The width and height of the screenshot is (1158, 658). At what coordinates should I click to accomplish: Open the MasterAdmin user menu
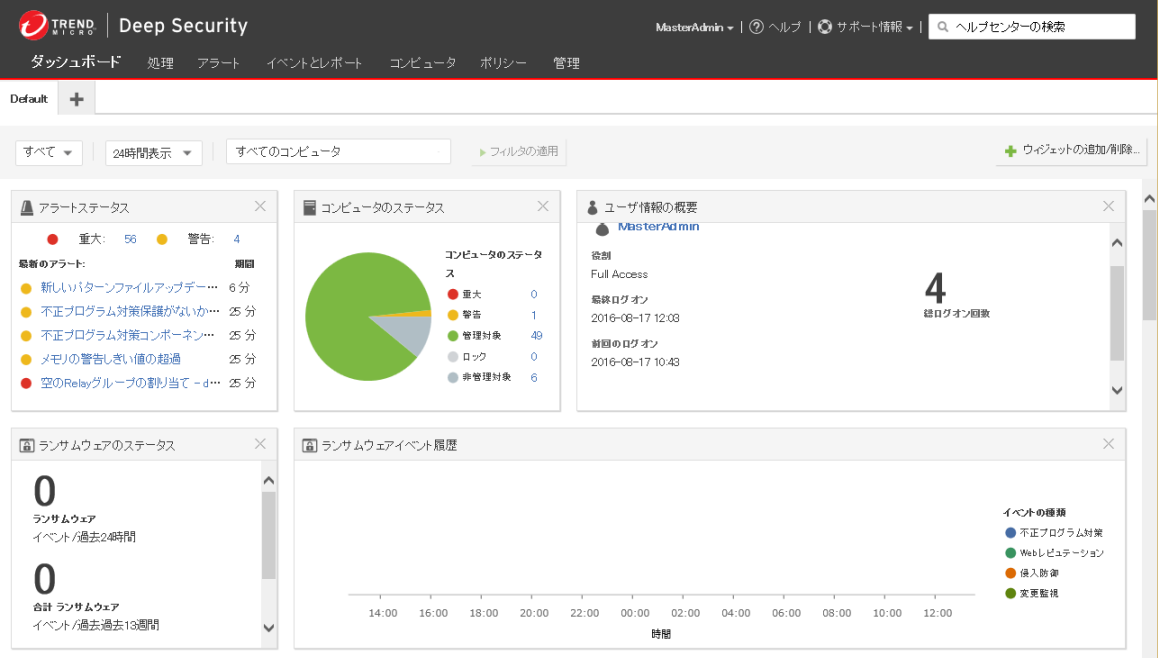[694, 27]
